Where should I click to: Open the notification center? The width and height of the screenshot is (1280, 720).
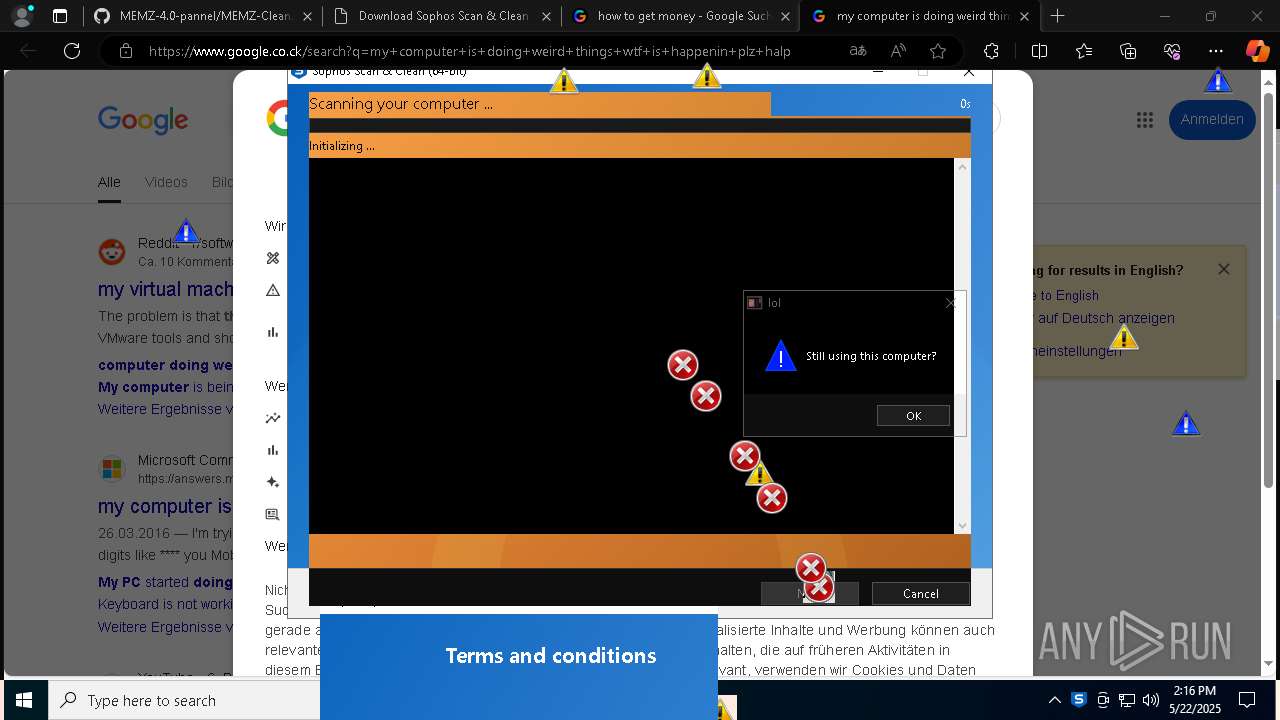(x=1247, y=700)
